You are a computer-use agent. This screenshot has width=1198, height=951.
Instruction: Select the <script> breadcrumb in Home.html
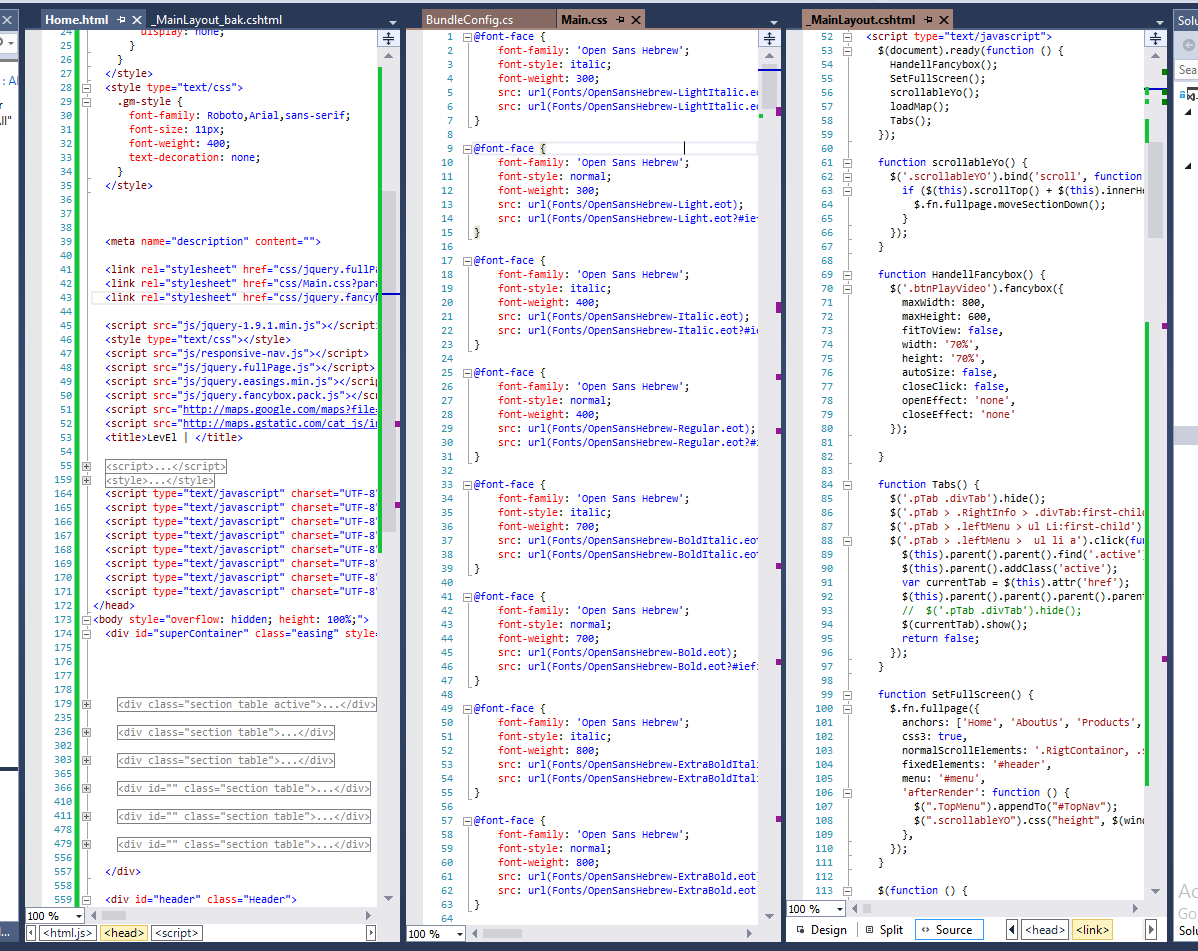click(177, 933)
